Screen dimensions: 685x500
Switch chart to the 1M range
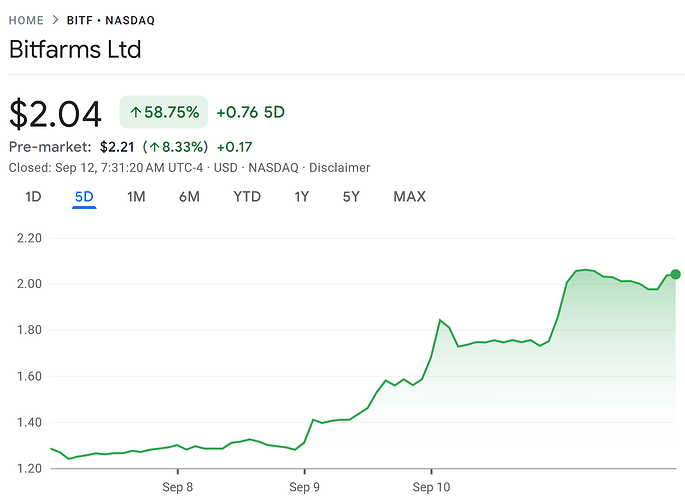[136, 197]
